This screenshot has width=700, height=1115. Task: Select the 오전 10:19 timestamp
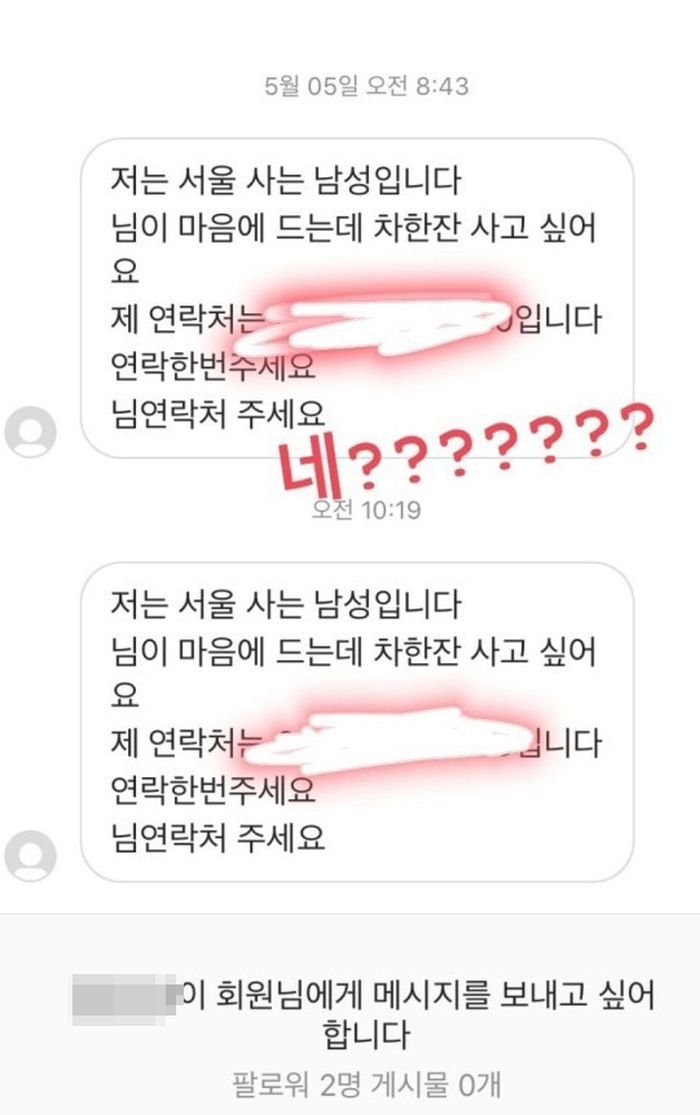366,509
